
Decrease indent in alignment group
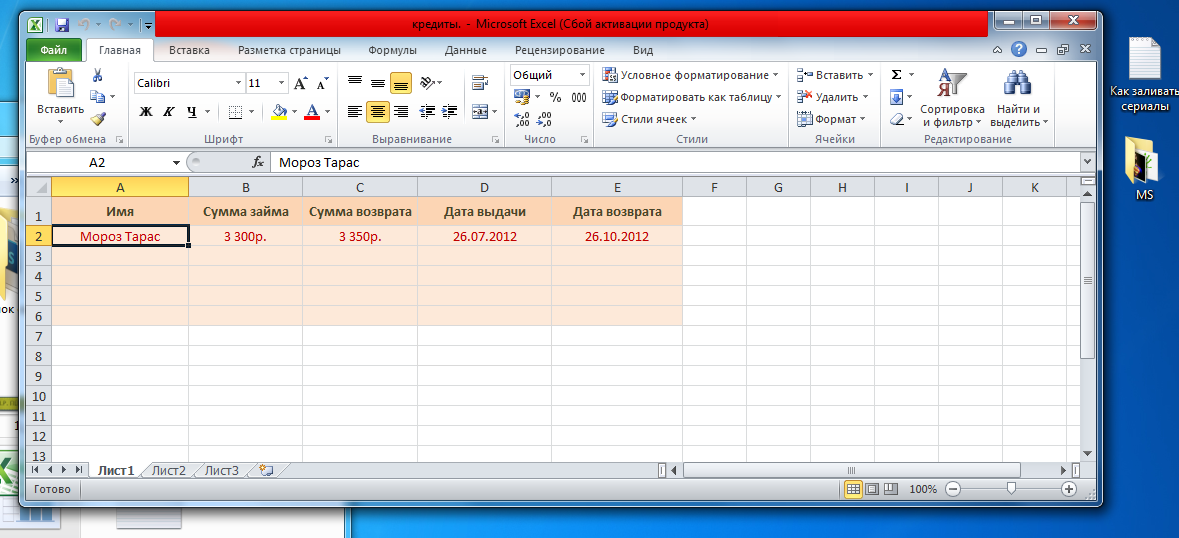(x=427, y=112)
